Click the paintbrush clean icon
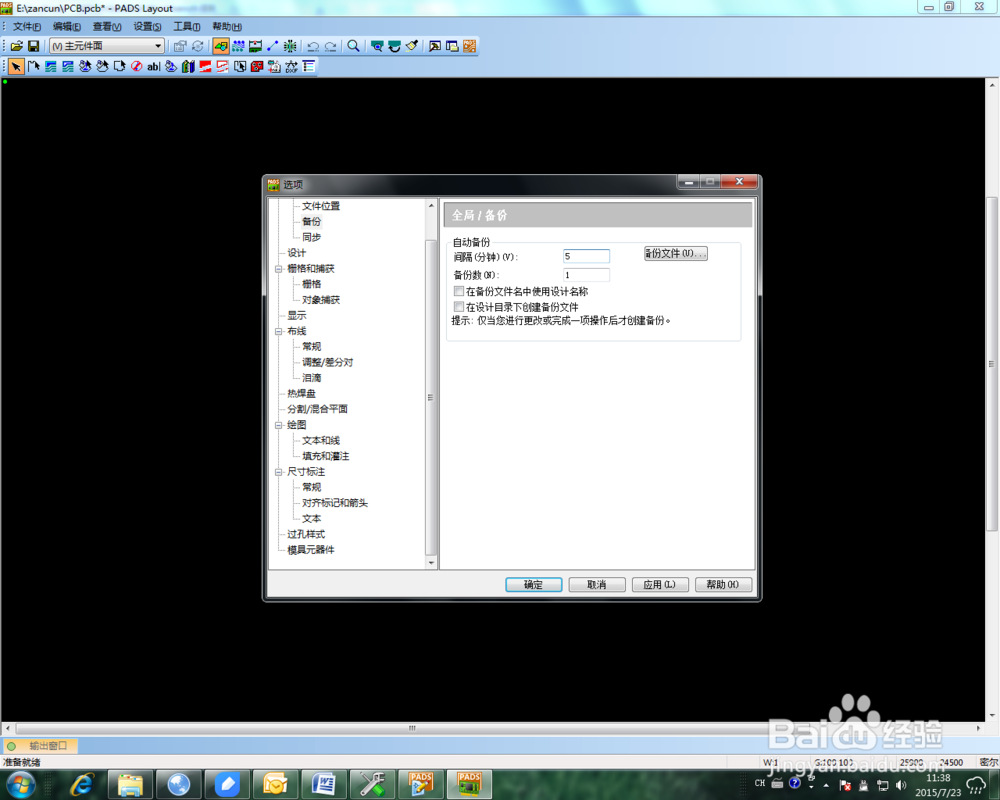 pyautogui.click(x=411, y=46)
